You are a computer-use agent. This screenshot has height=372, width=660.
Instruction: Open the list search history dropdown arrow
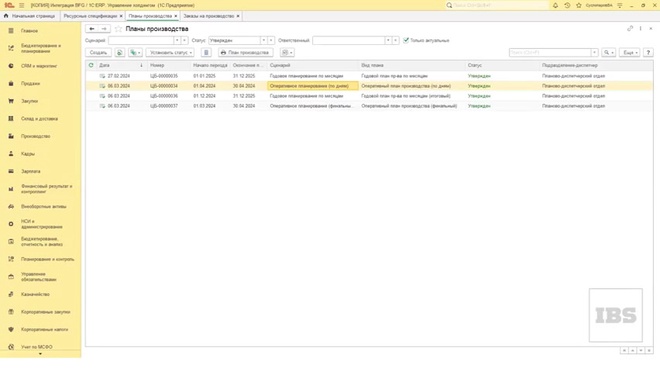[594, 53]
